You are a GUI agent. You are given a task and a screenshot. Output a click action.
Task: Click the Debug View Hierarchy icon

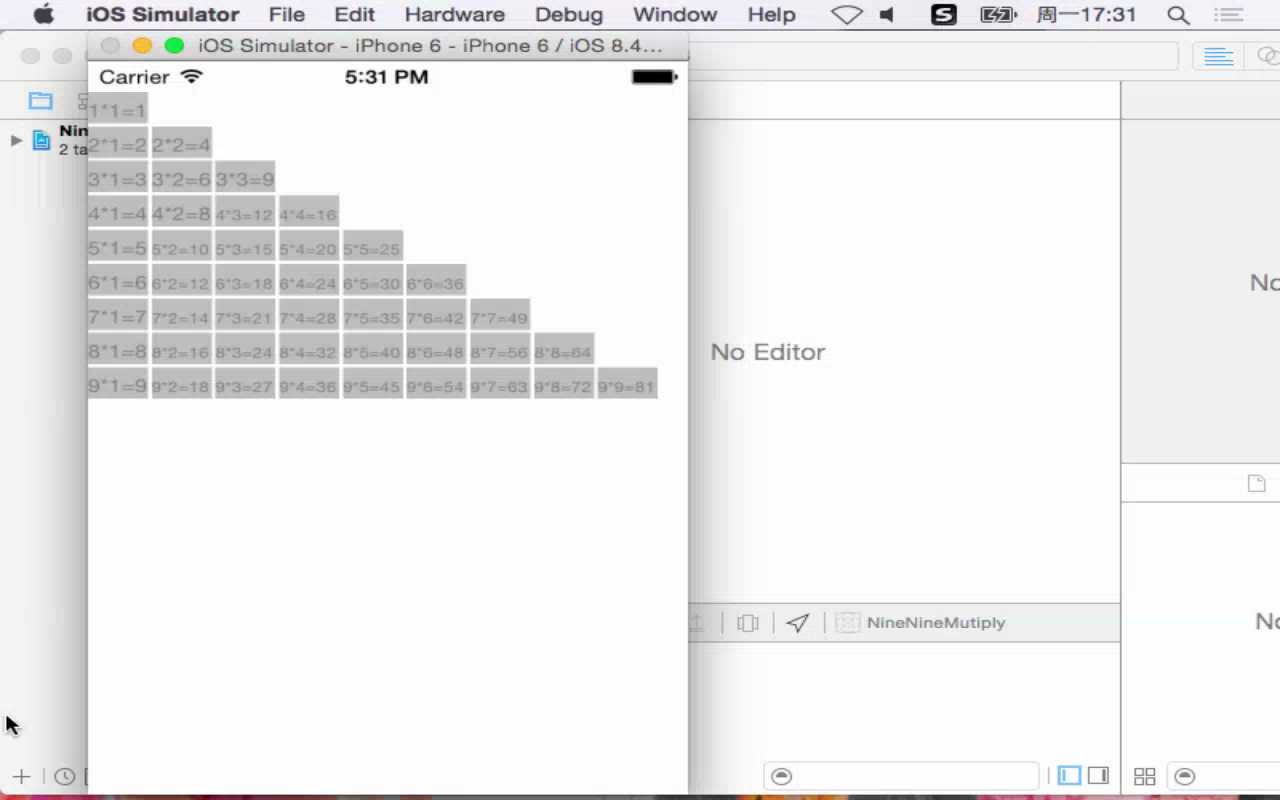coord(747,623)
